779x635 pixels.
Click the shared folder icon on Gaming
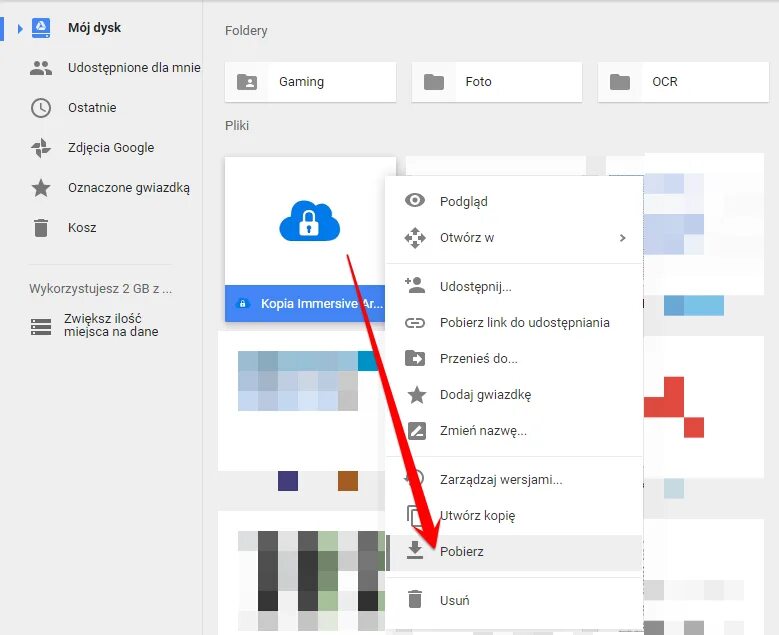pos(247,82)
